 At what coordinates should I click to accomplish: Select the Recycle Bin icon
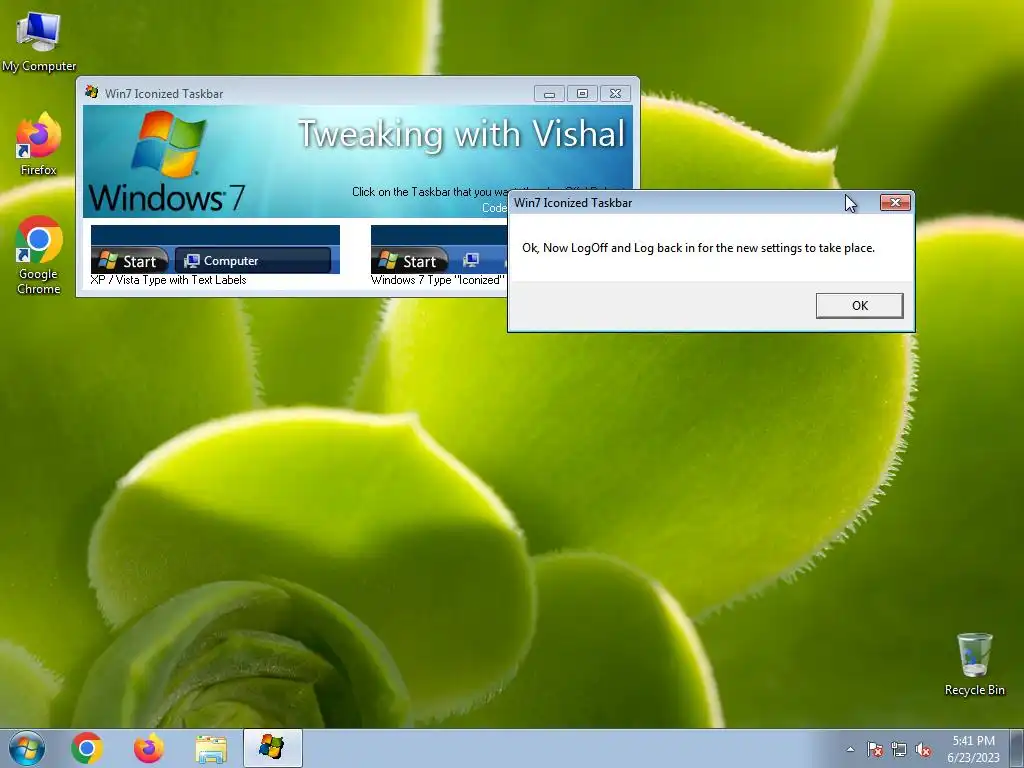(974, 664)
